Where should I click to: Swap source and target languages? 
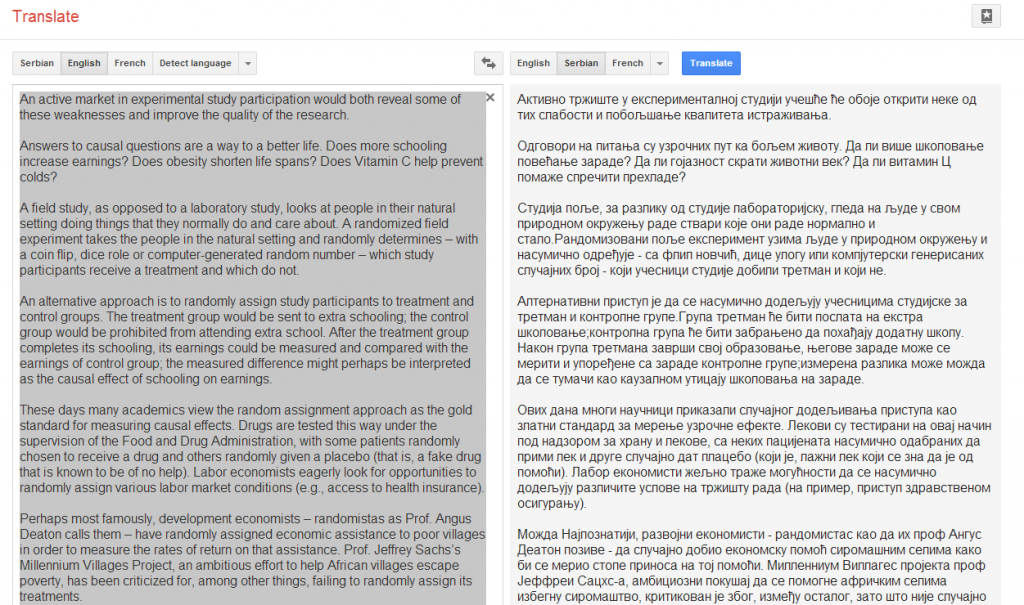tap(488, 63)
